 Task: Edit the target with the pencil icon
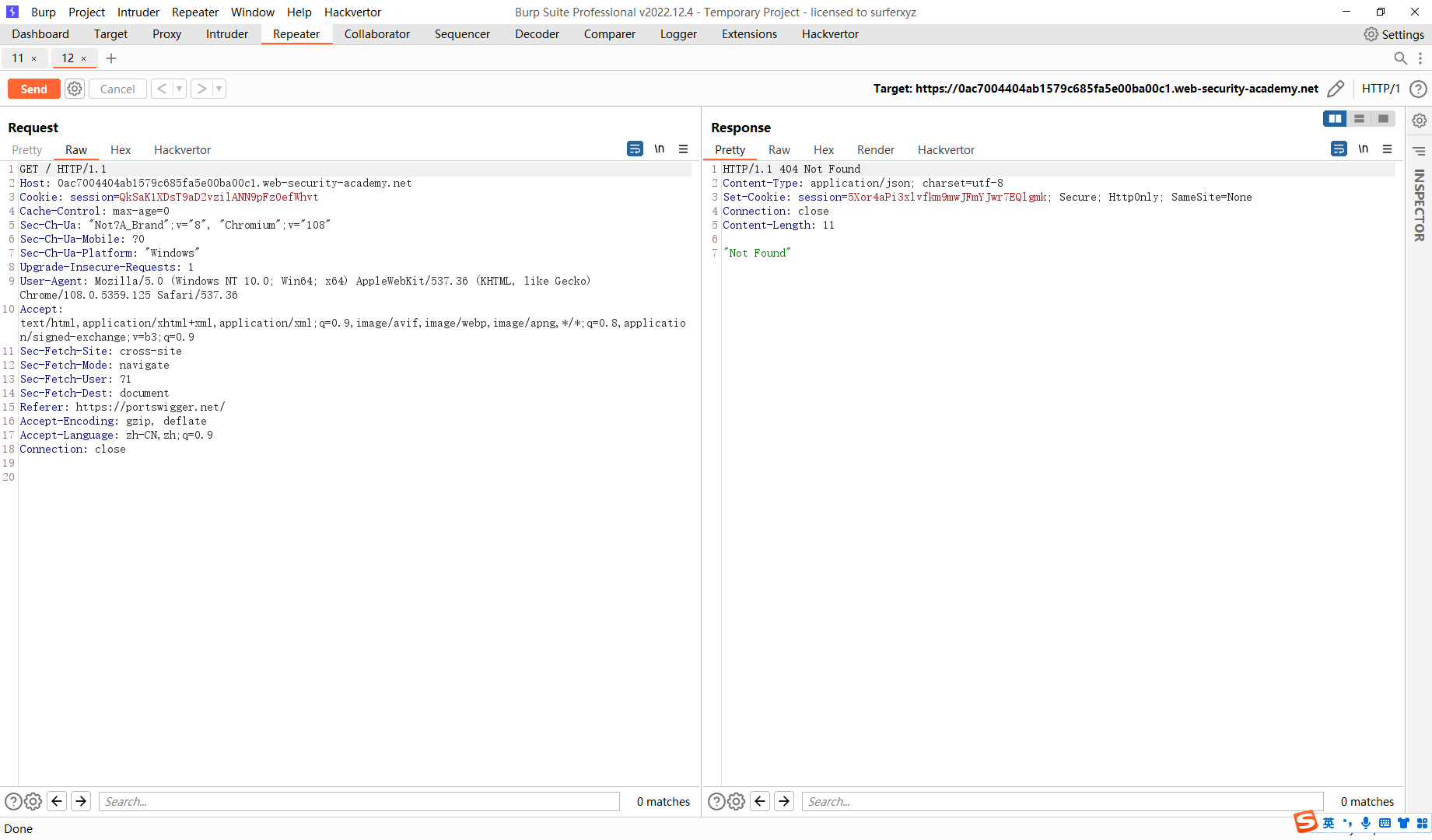click(1336, 89)
